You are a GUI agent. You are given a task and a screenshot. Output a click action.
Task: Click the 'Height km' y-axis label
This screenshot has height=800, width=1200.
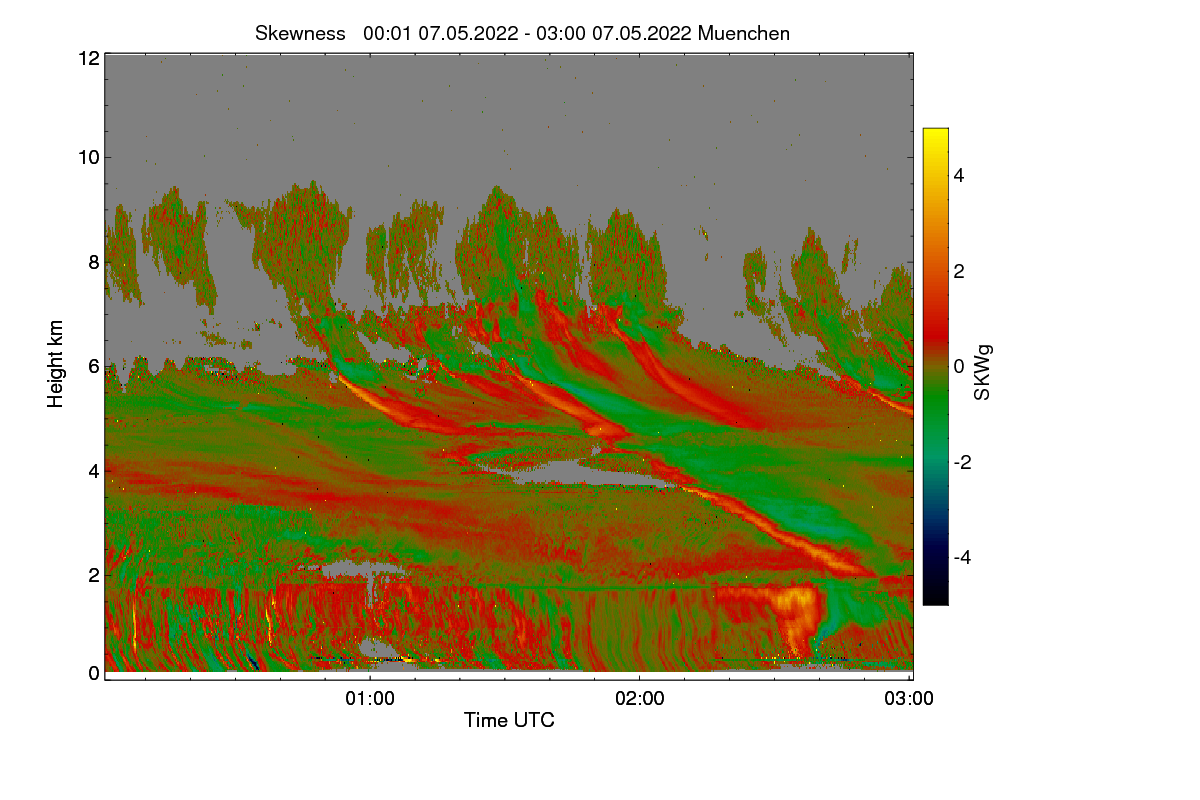(56, 364)
